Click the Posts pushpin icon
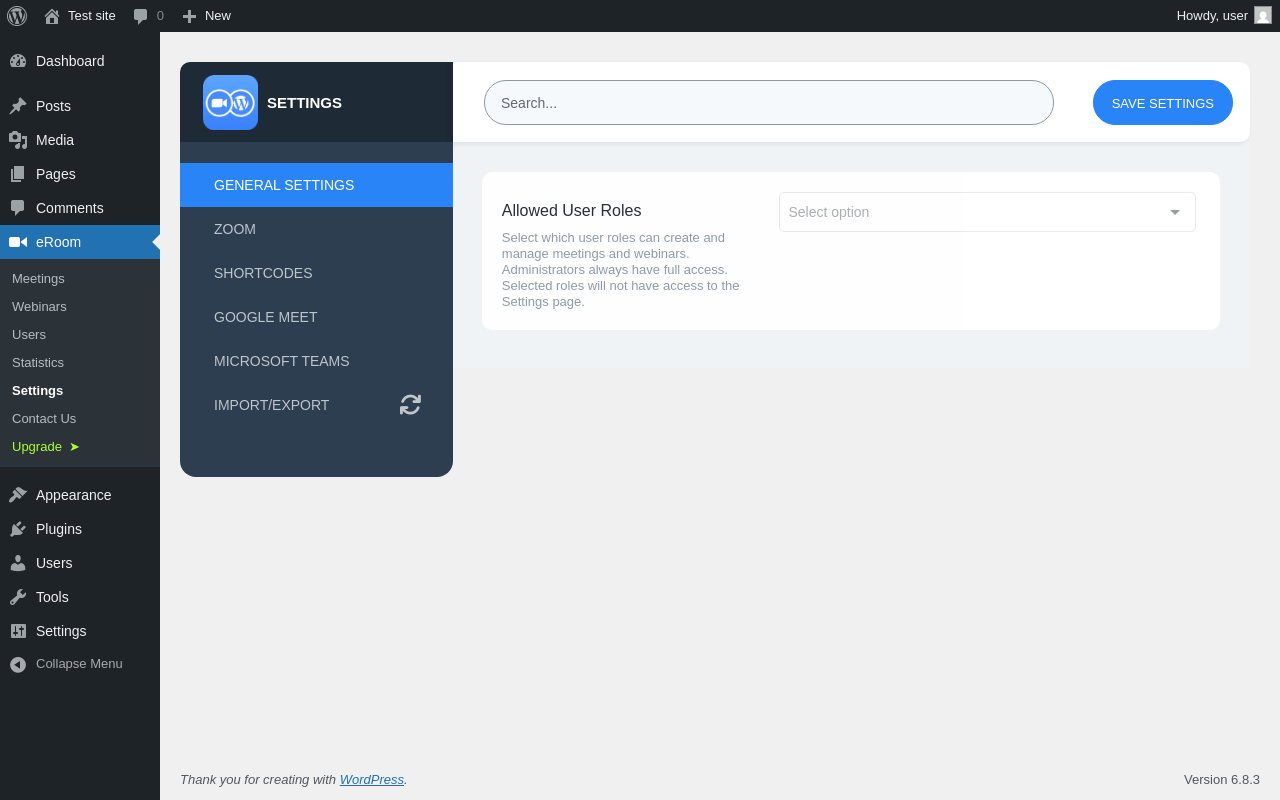Viewport: 1280px width, 800px height. pos(18,106)
